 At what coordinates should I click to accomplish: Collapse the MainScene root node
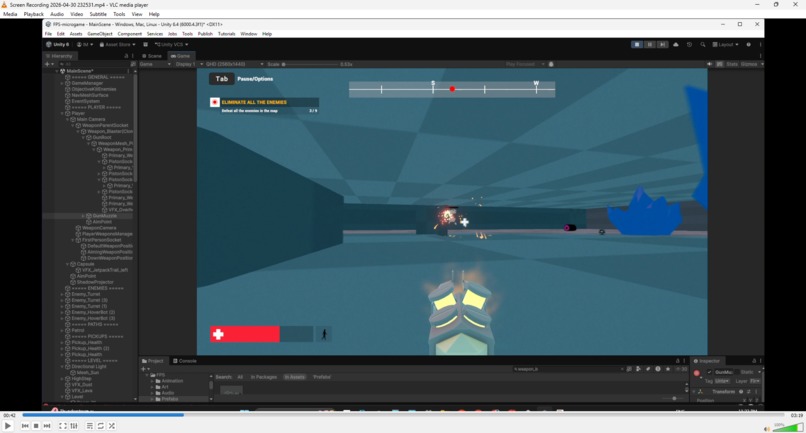[57, 71]
